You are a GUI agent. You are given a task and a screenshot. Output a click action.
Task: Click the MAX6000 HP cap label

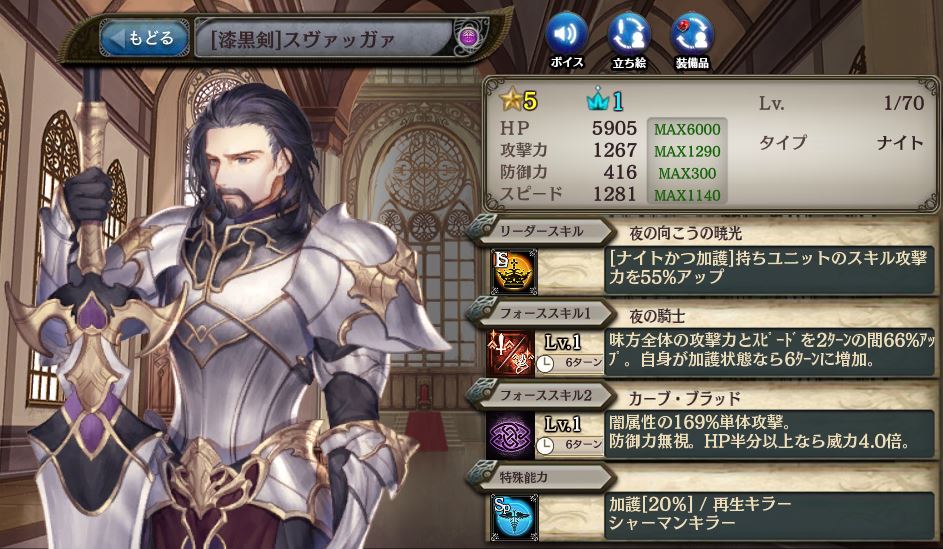pyautogui.click(x=687, y=129)
